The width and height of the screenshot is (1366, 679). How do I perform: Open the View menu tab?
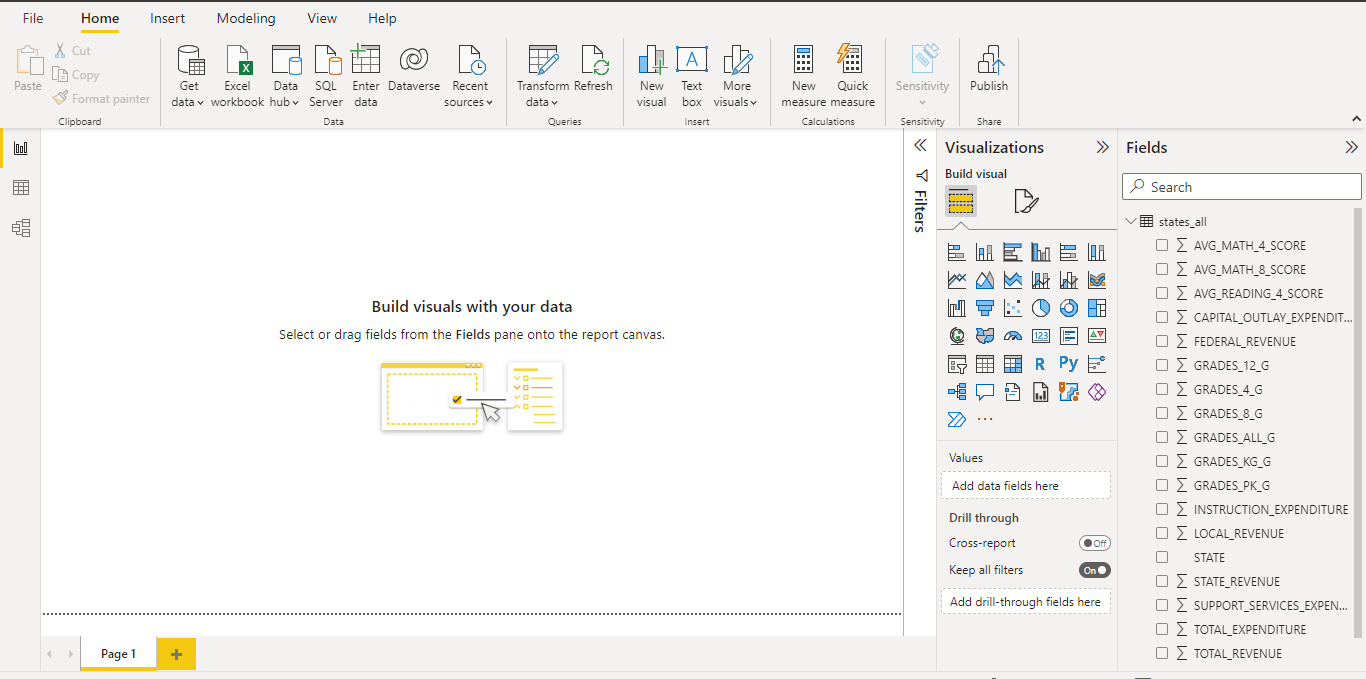(321, 17)
